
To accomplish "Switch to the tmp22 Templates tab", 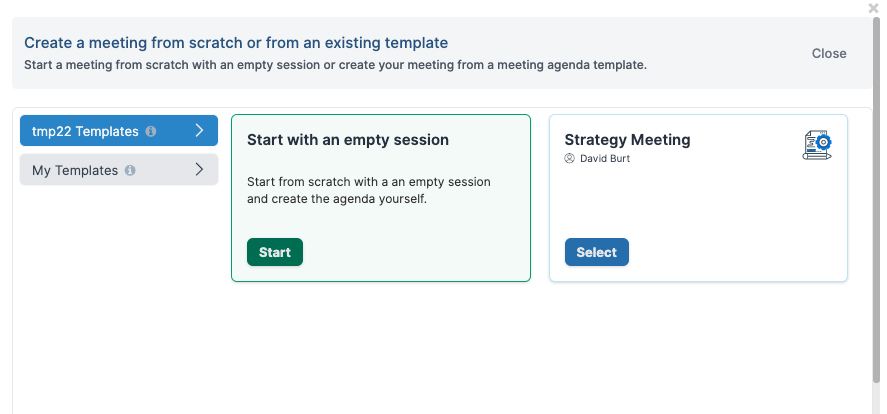I will 119,131.
